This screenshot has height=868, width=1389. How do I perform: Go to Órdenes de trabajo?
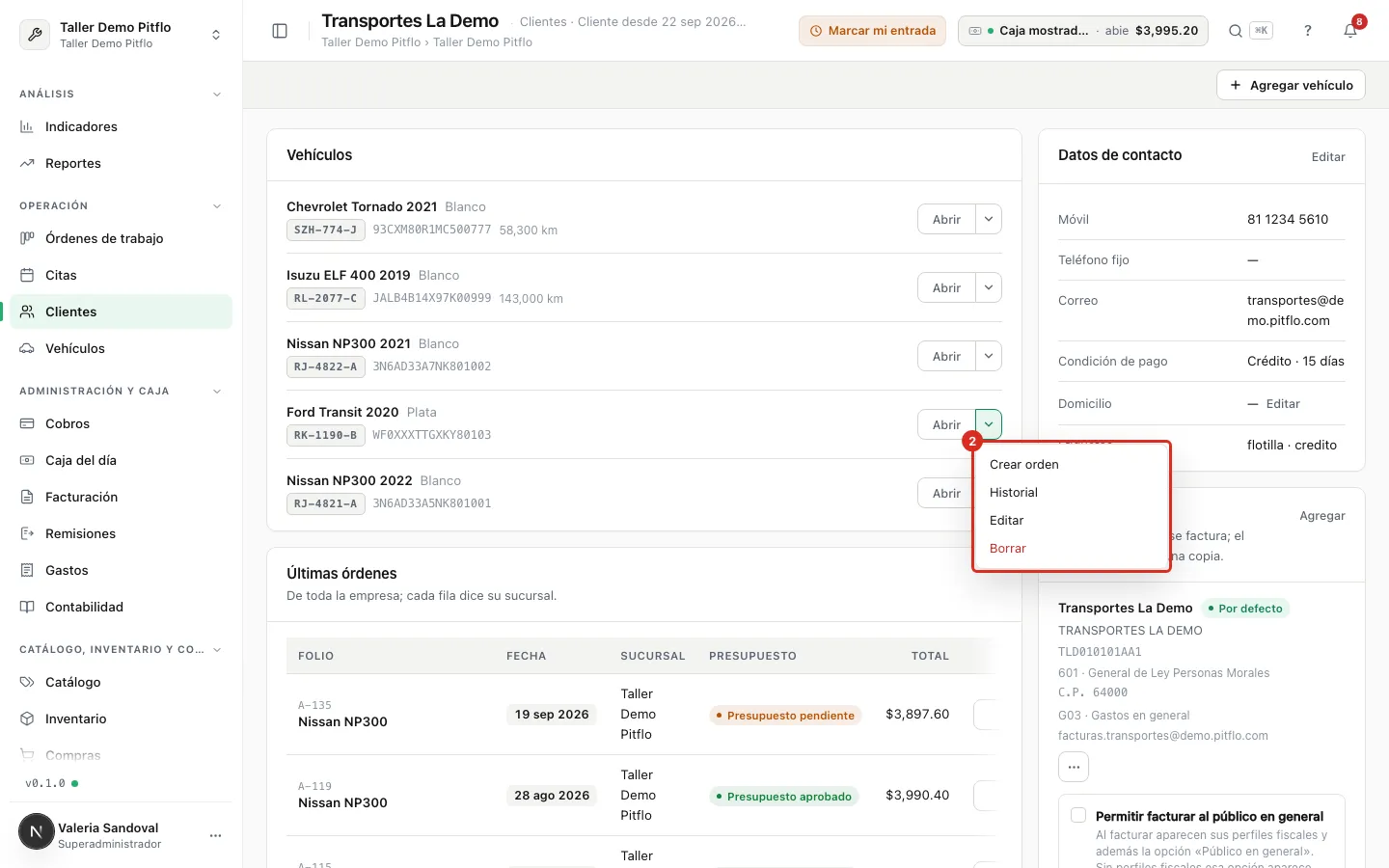(122, 238)
